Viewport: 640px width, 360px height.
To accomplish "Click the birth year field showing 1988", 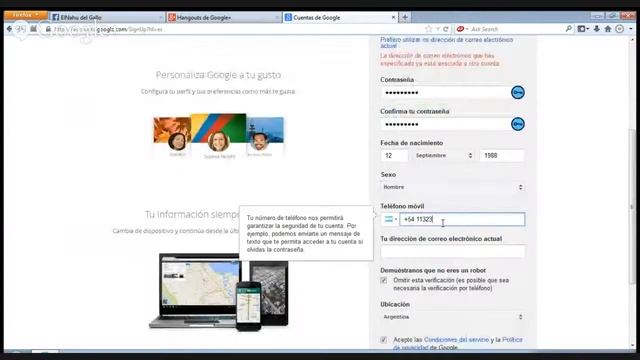I will point(502,156).
